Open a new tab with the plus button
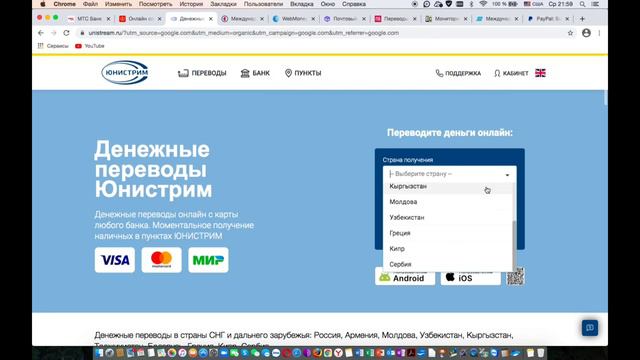The width and height of the screenshot is (640, 360). click(582, 19)
